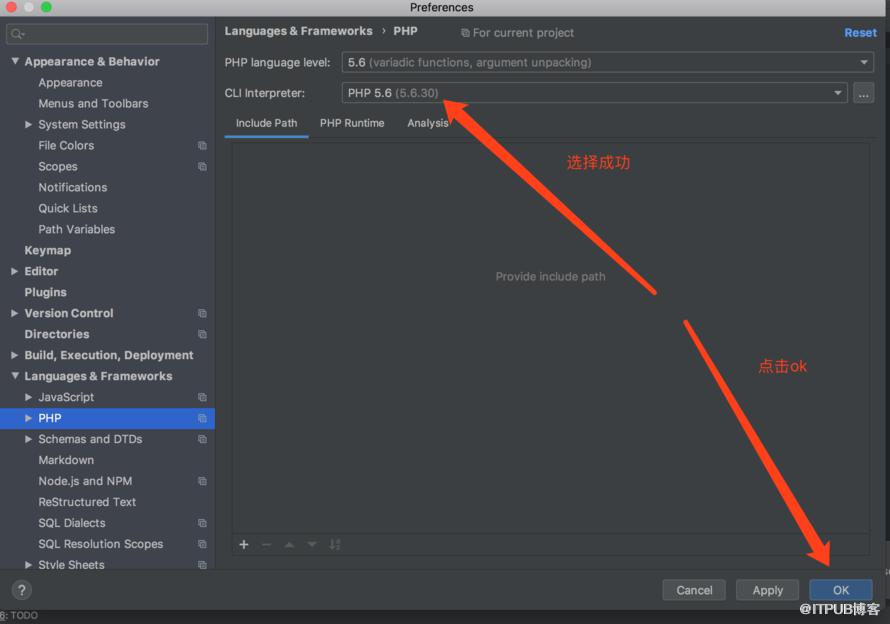The image size is (890, 624).
Task: Open the CLI Interpreter dropdown
Action: pos(594,93)
